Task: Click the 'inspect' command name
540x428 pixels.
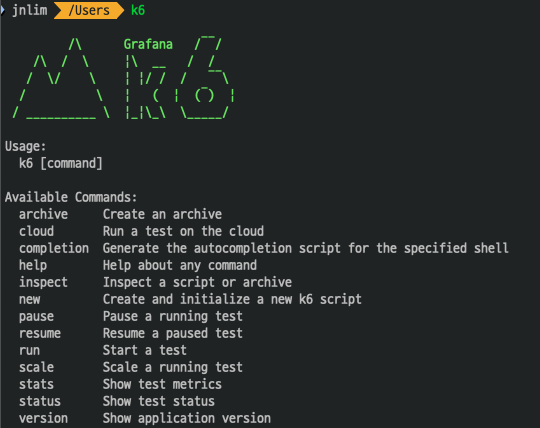Action: tap(43, 282)
